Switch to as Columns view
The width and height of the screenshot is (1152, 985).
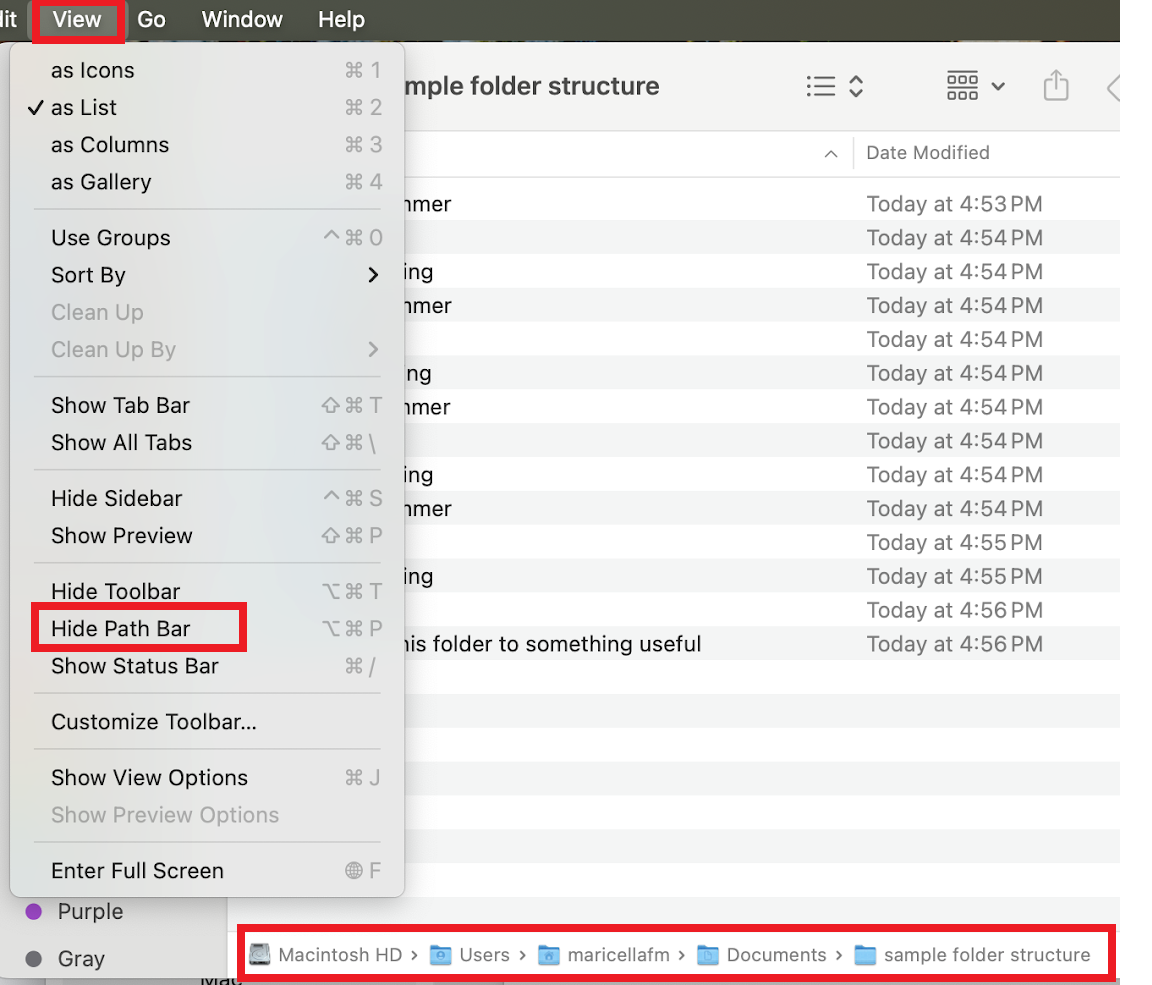pyautogui.click(x=207, y=145)
